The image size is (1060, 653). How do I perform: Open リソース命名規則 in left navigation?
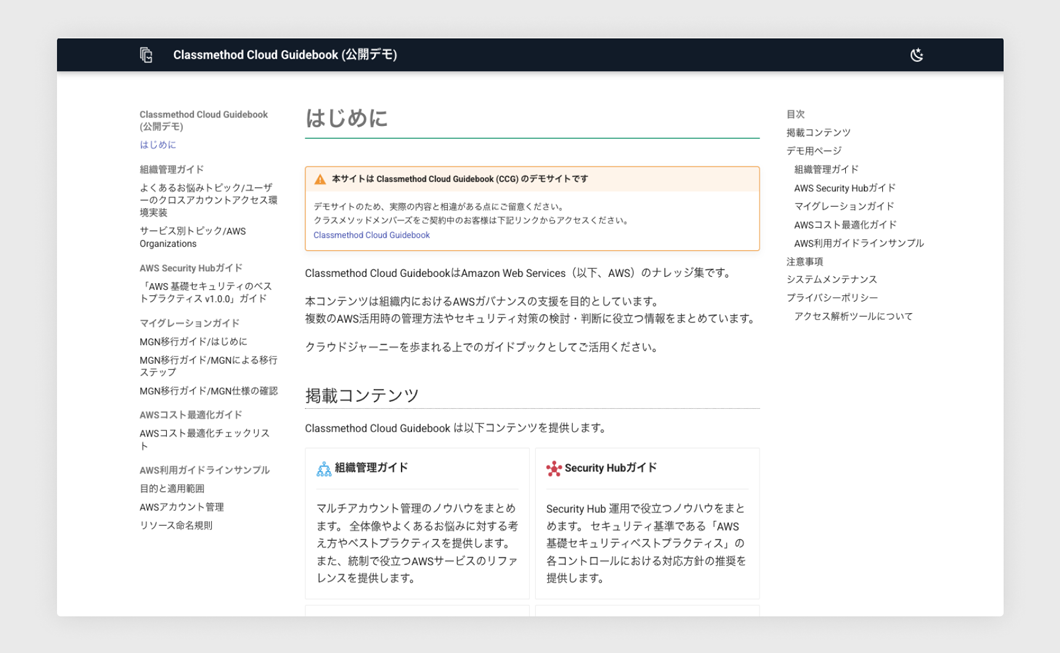[x=176, y=526]
